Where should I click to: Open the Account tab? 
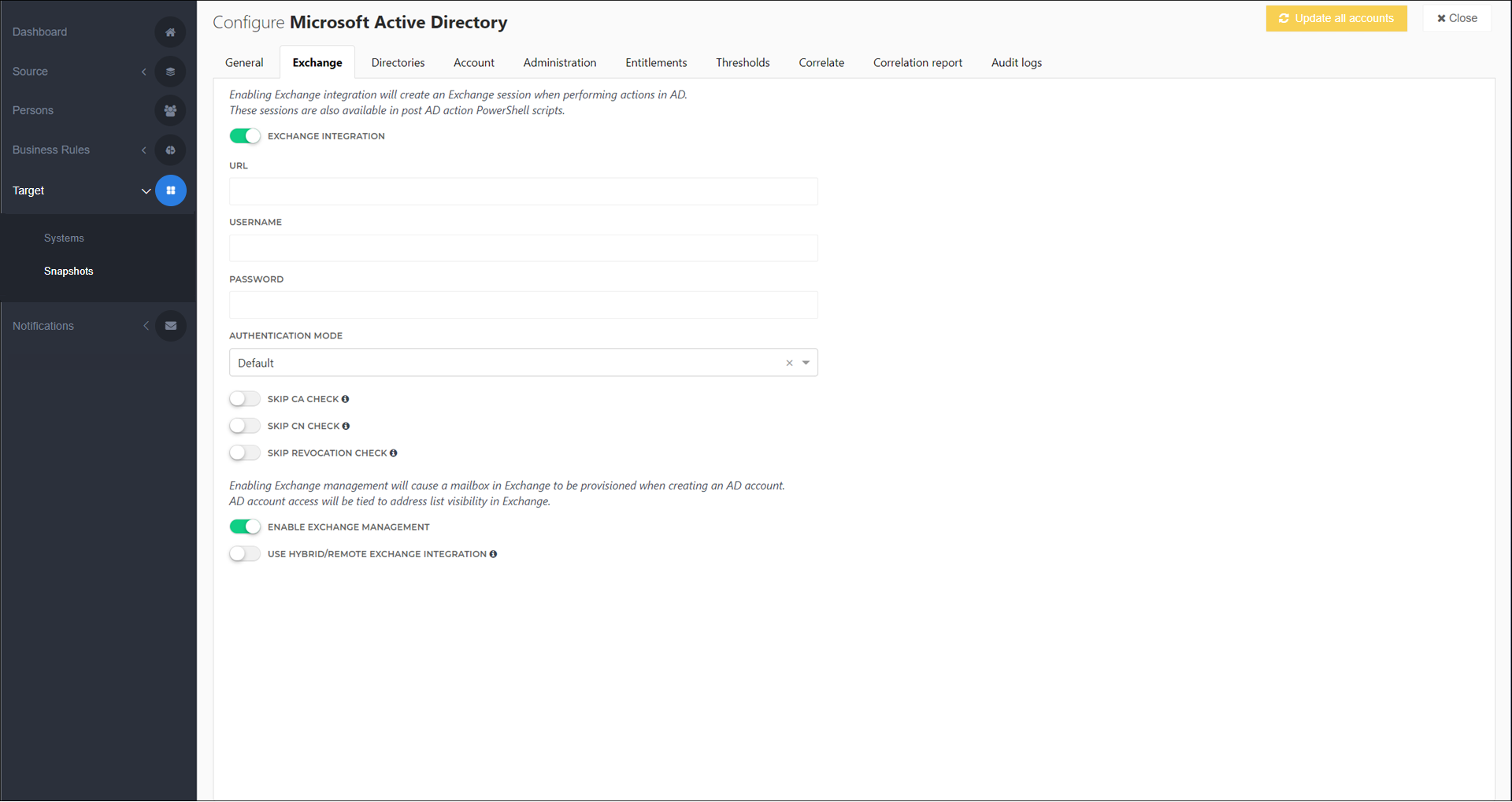point(474,63)
